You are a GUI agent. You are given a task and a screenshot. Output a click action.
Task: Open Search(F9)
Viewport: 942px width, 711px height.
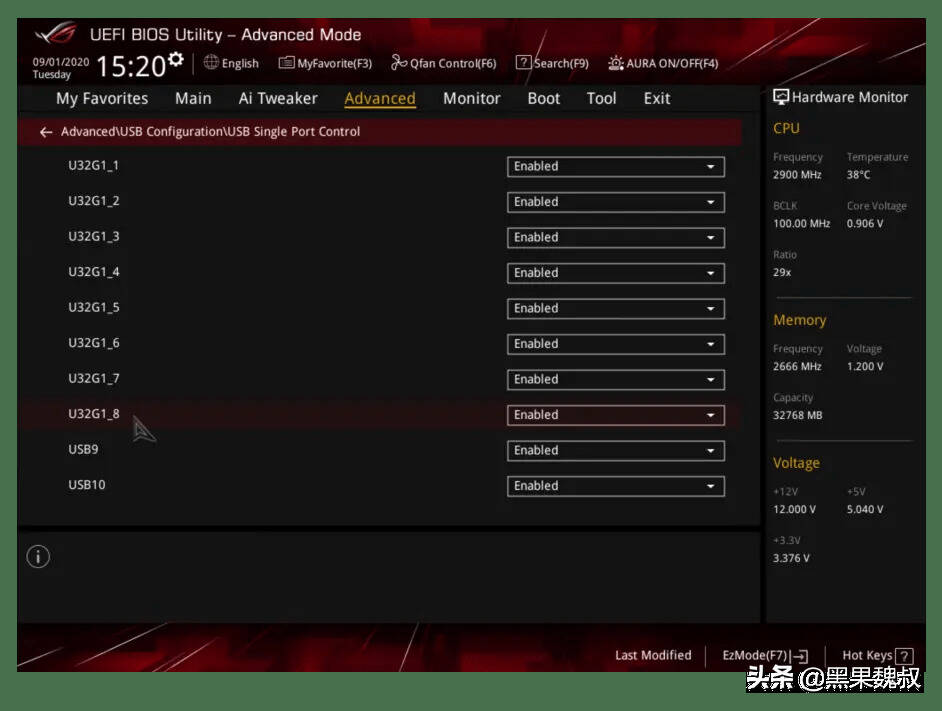(553, 63)
